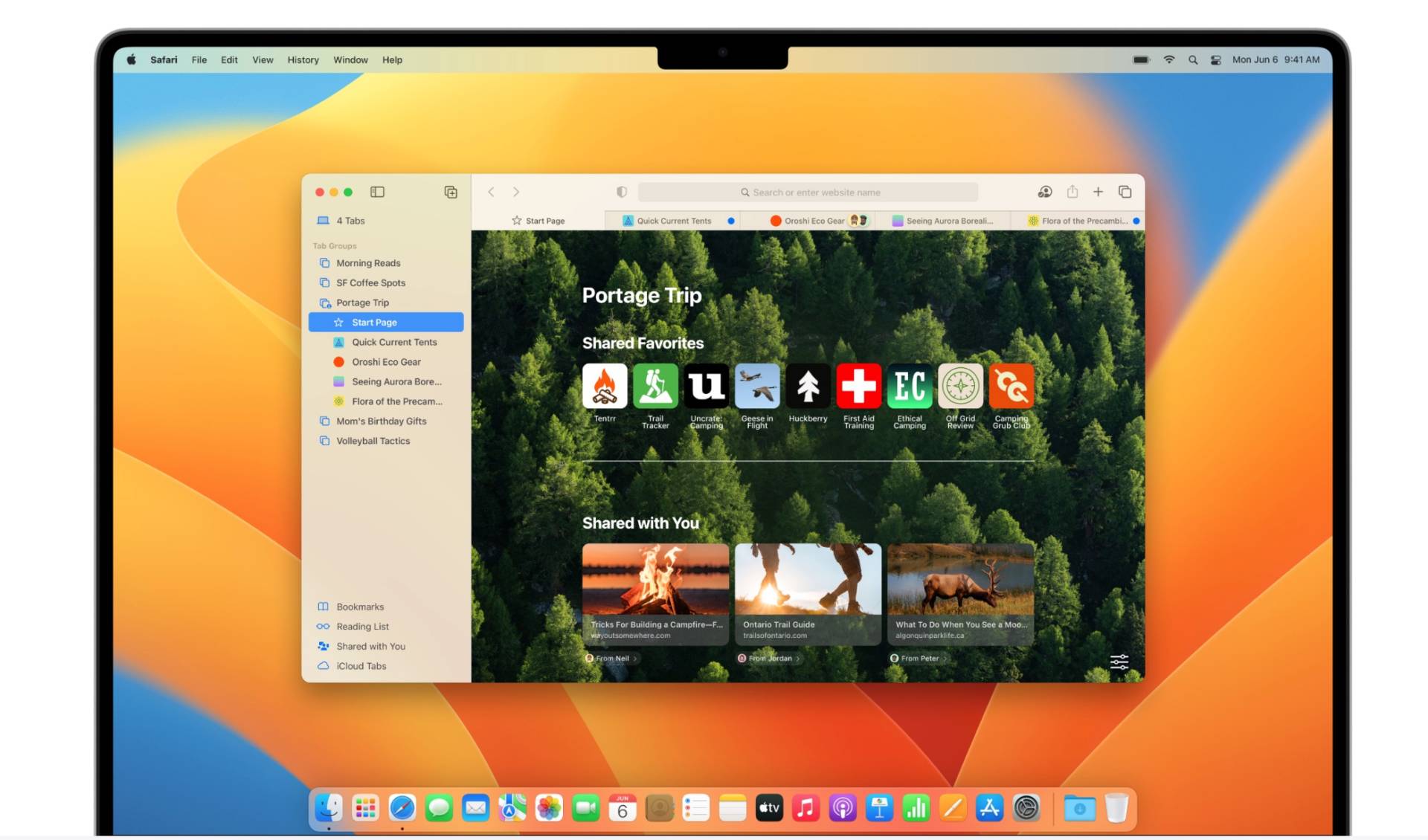Open the What To Do When You See a Moo... card

click(x=960, y=594)
